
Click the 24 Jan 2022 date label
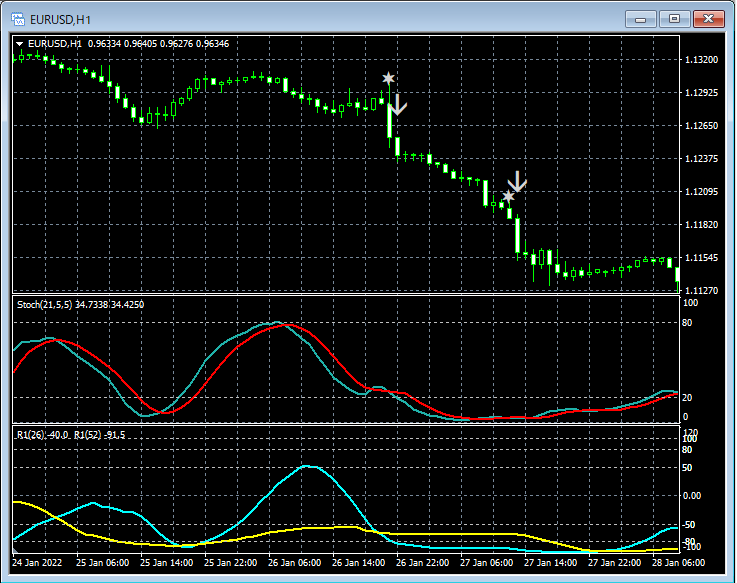coord(35,563)
